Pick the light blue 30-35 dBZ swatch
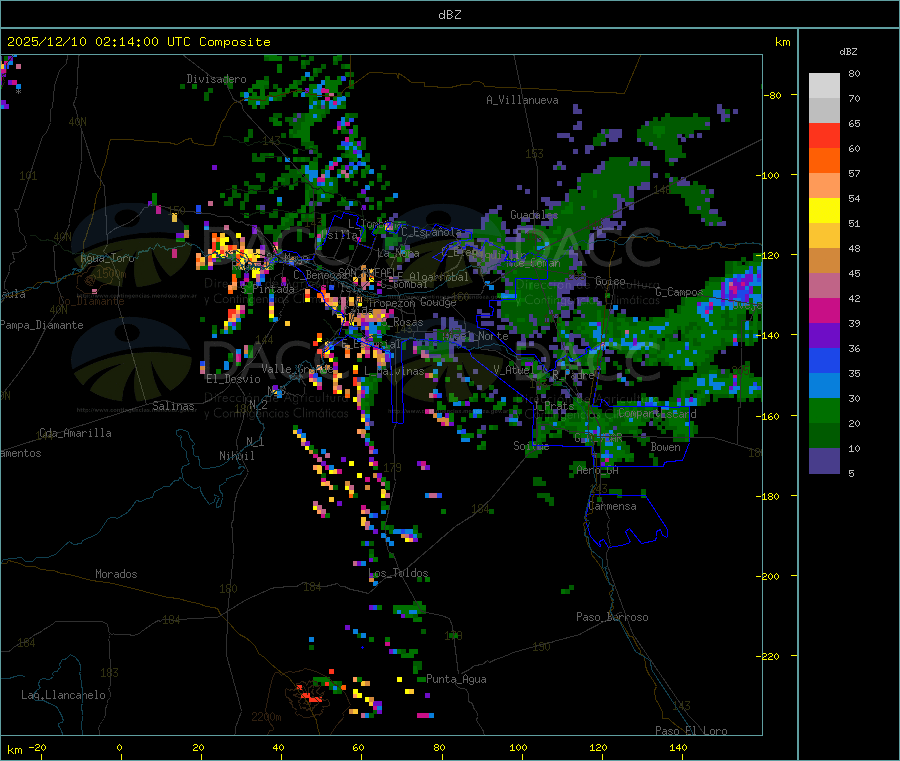Screen dimensions: 900x761 (824, 386)
